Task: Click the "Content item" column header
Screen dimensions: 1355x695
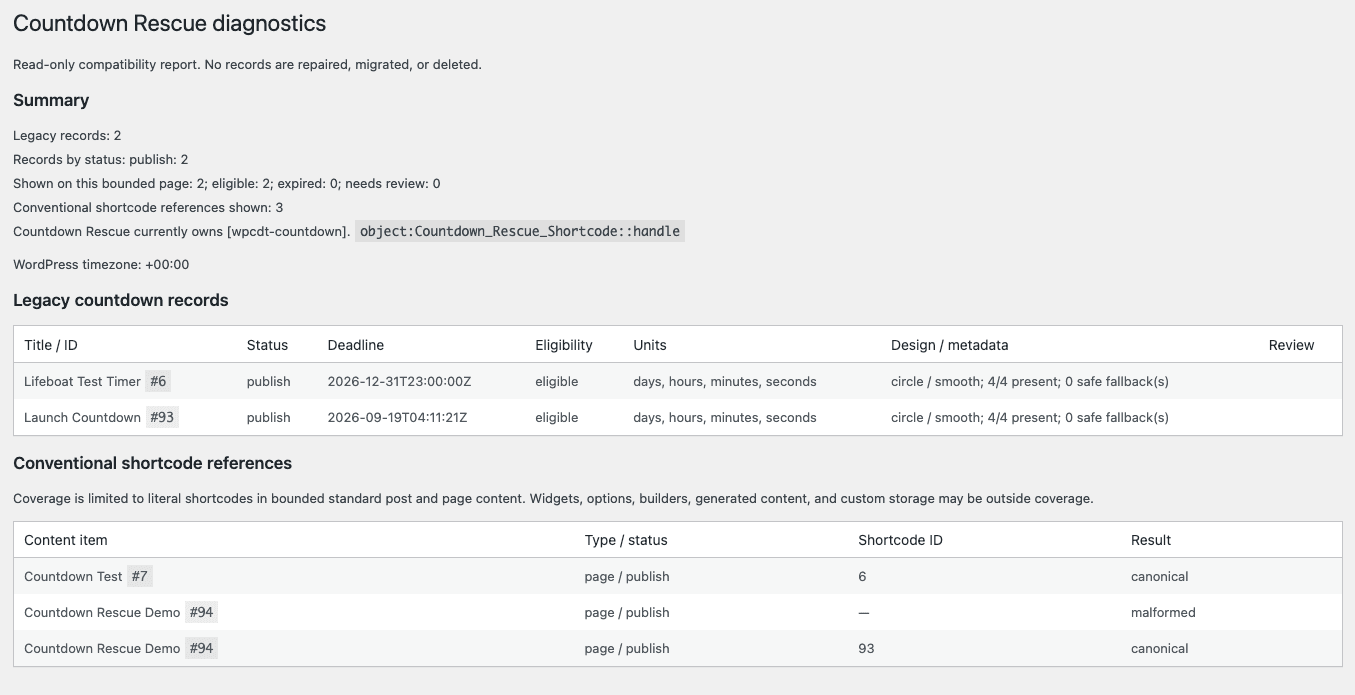Action: click(x=66, y=540)
